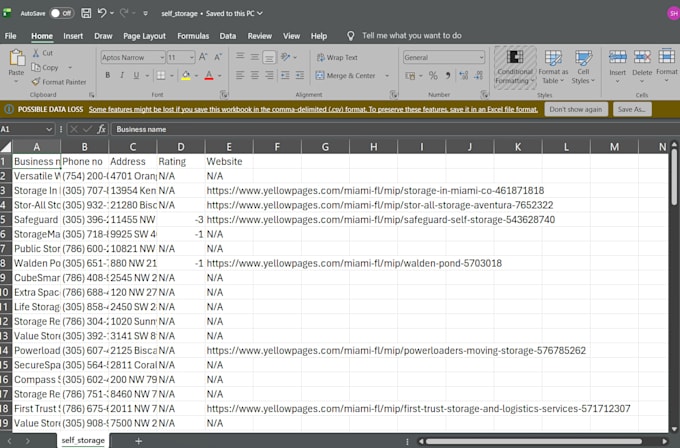
Task: Click the Borders icon
Action: point(161,75)
